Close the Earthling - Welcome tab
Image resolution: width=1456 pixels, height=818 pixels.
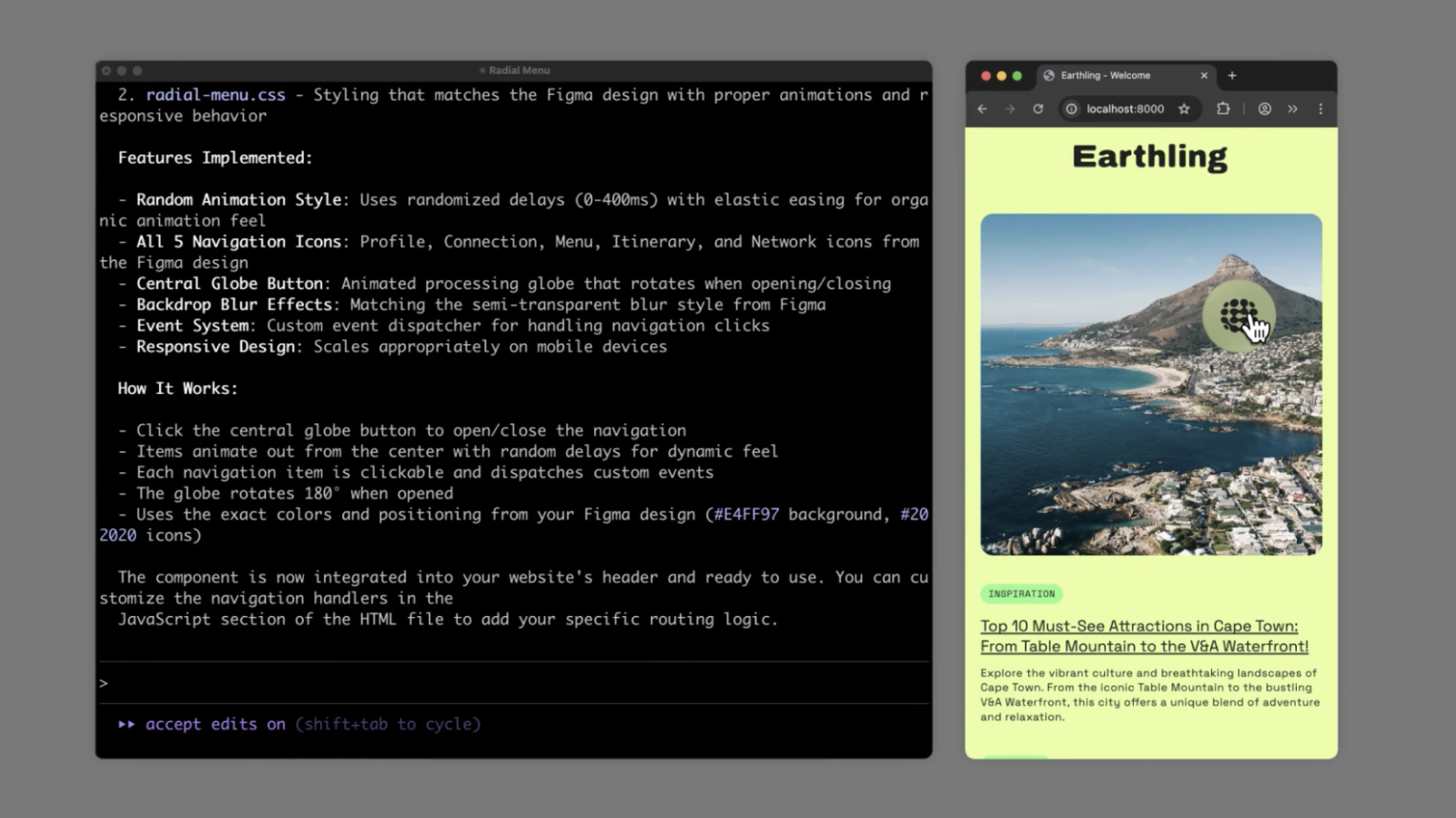(x=1204, y=76)
